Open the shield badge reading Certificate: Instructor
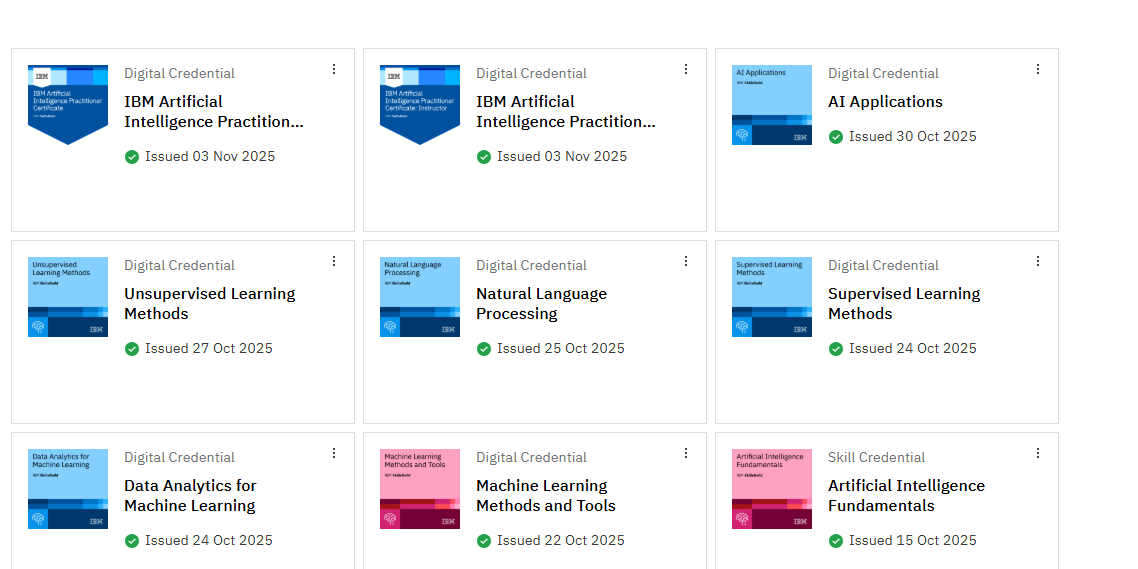Screen dimensions: 1138x569 (x=419, y=105)
